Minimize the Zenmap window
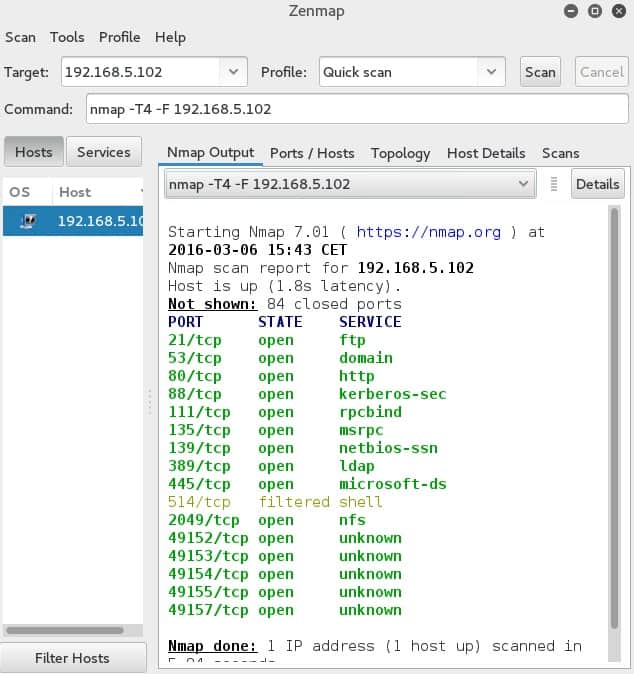Image resolution: width=634 pixels, height=674 pixels. click(571, 11)
